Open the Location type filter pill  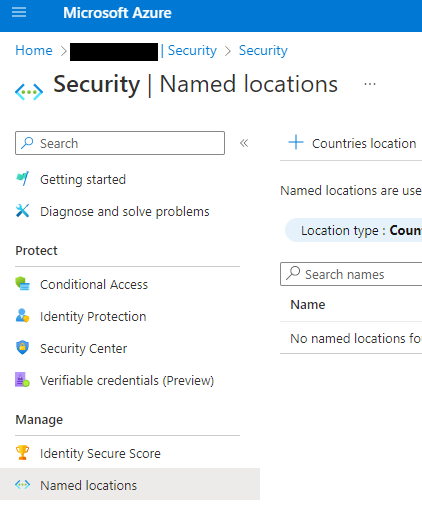tap(354, 230)
